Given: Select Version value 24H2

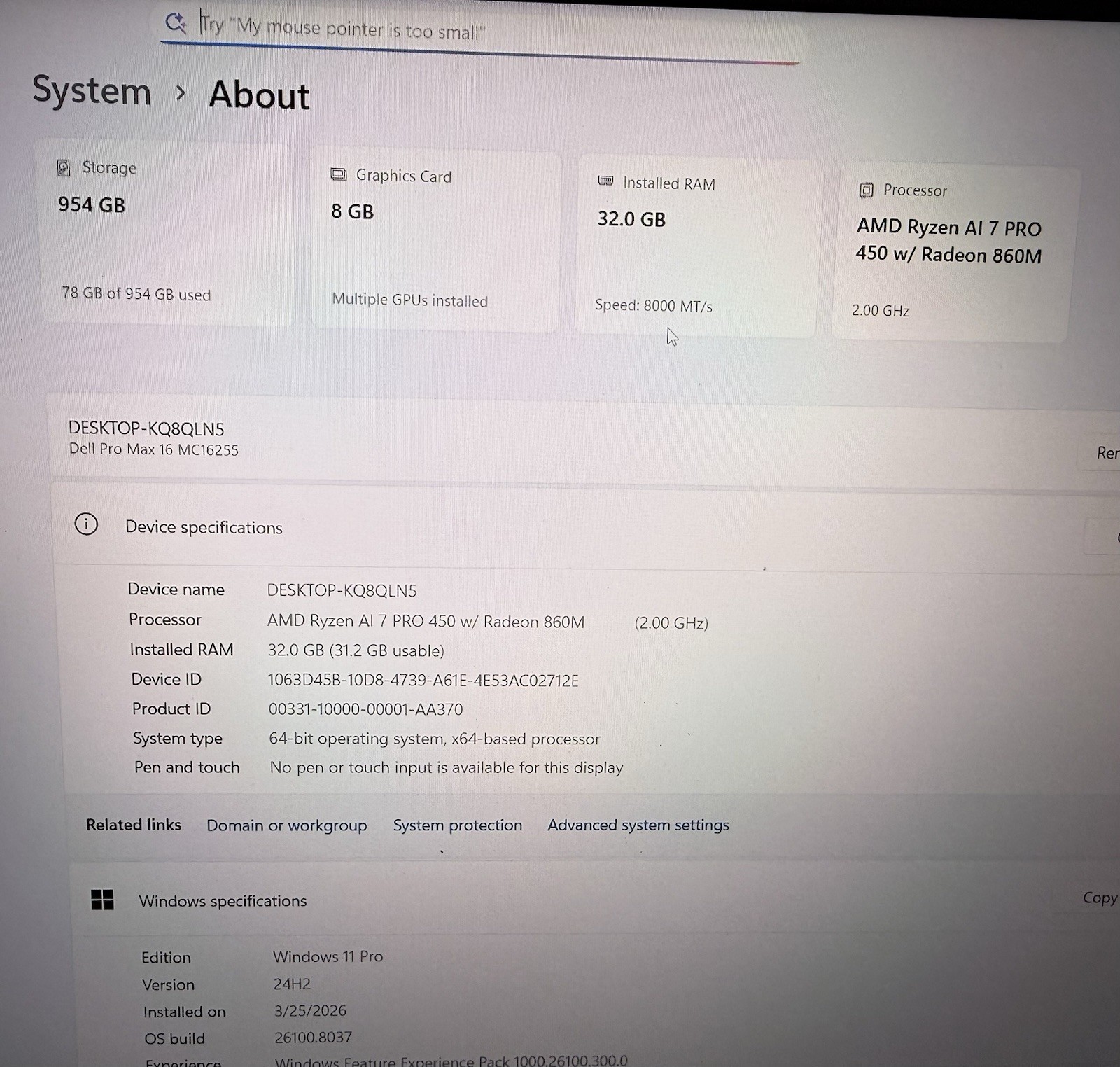Looking at the screenshot, I should tap(292, 984).
